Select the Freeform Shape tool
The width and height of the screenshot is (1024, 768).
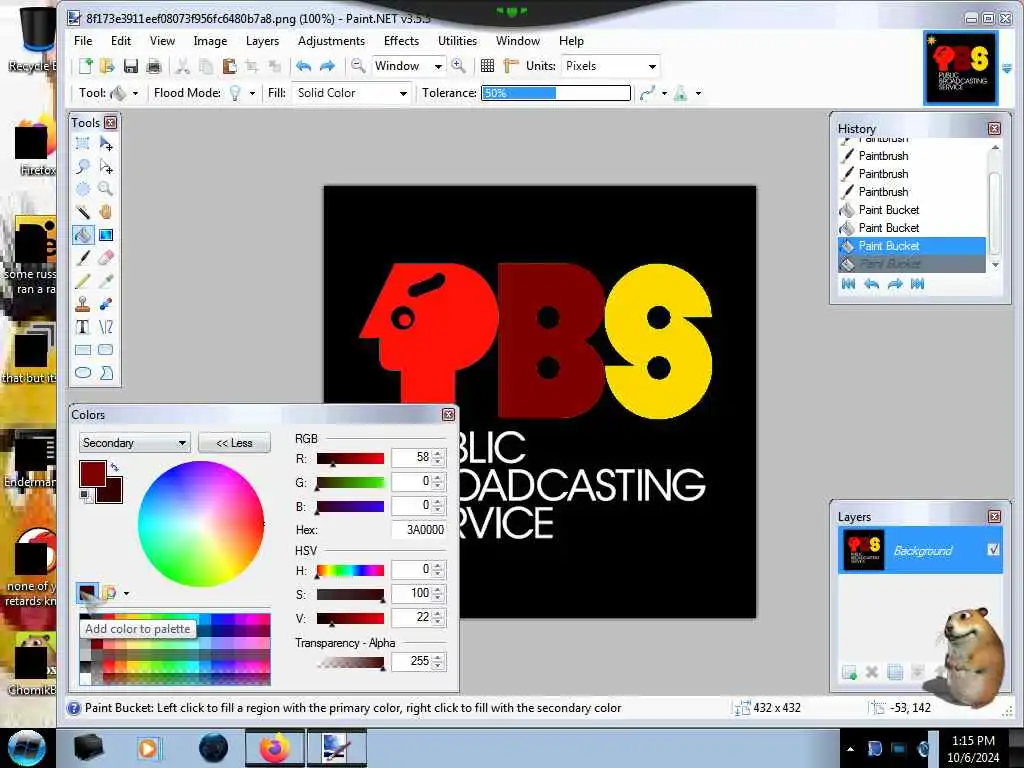[106, 372]
